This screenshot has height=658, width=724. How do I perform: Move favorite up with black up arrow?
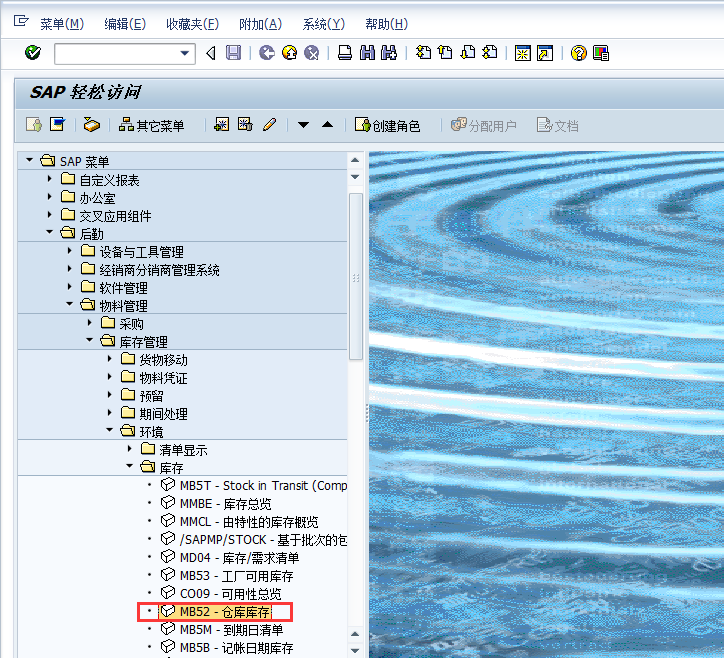tap(327, 125)
